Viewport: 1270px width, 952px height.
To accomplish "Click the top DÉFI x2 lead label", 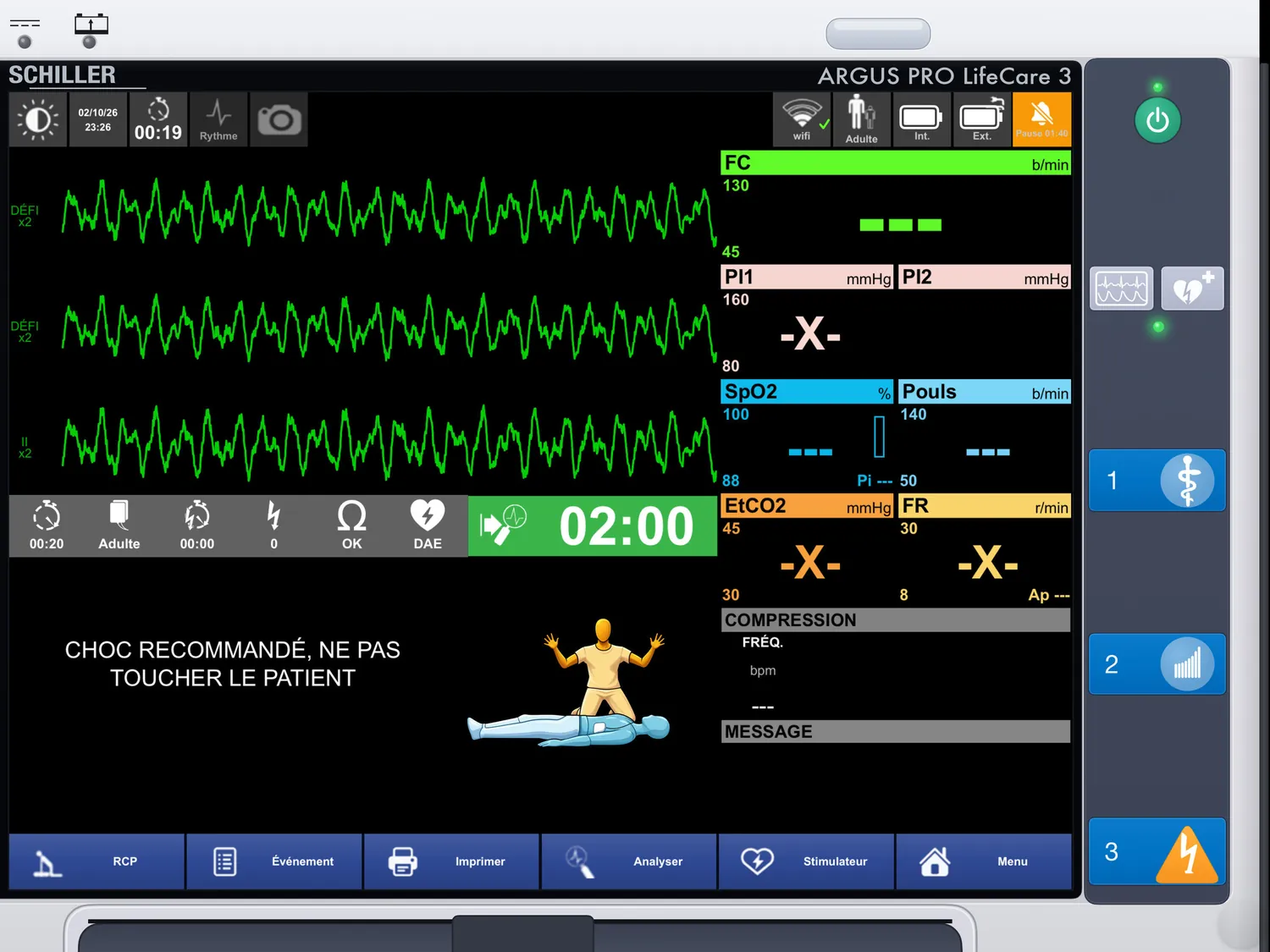I will tap(25, 216).
